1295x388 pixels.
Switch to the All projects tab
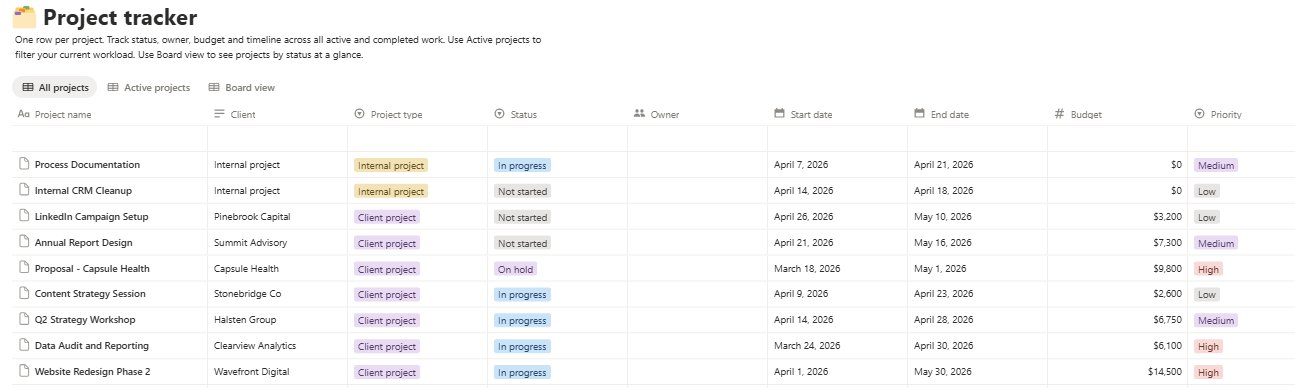click(55, 88)
